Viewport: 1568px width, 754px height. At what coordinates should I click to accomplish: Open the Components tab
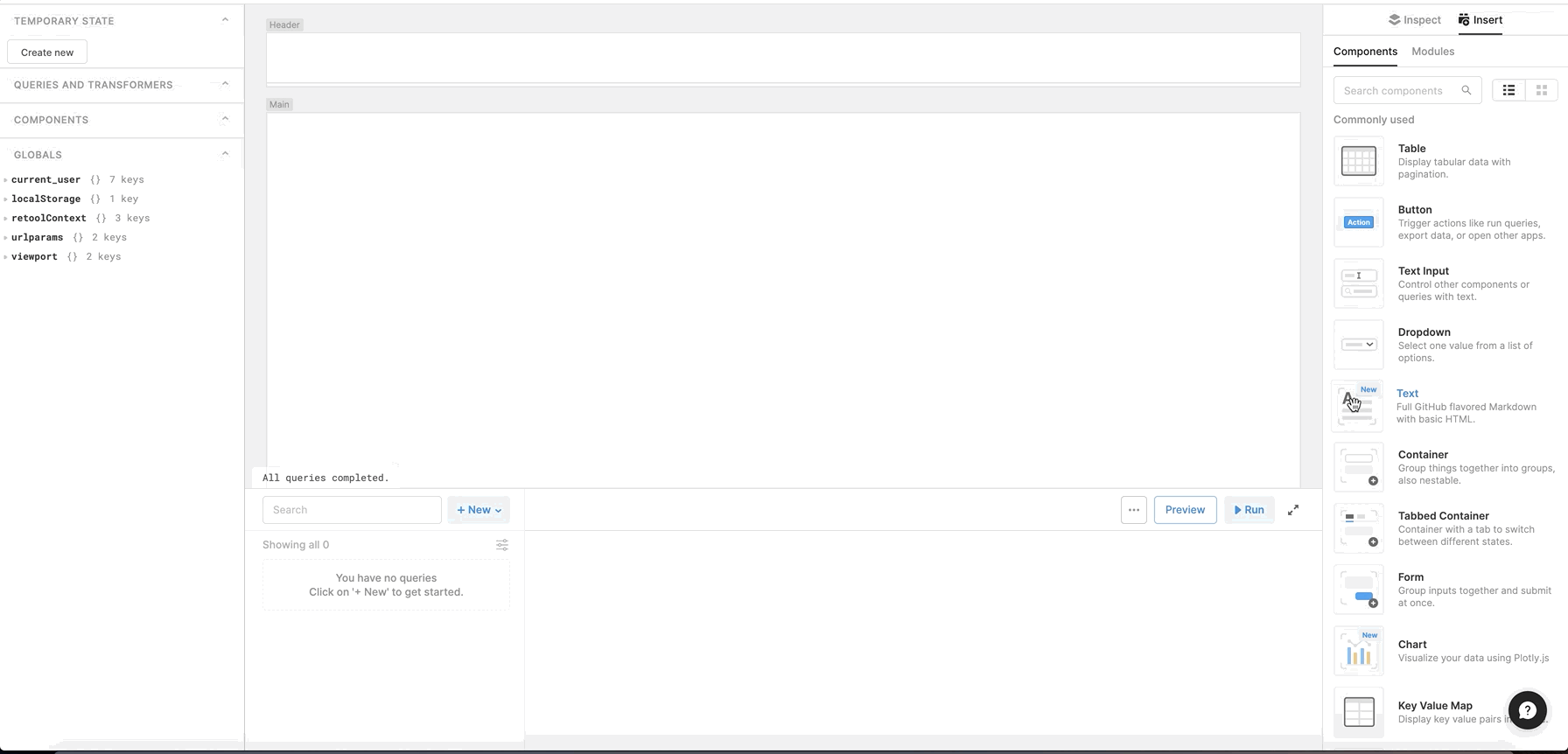point(1365,52)
